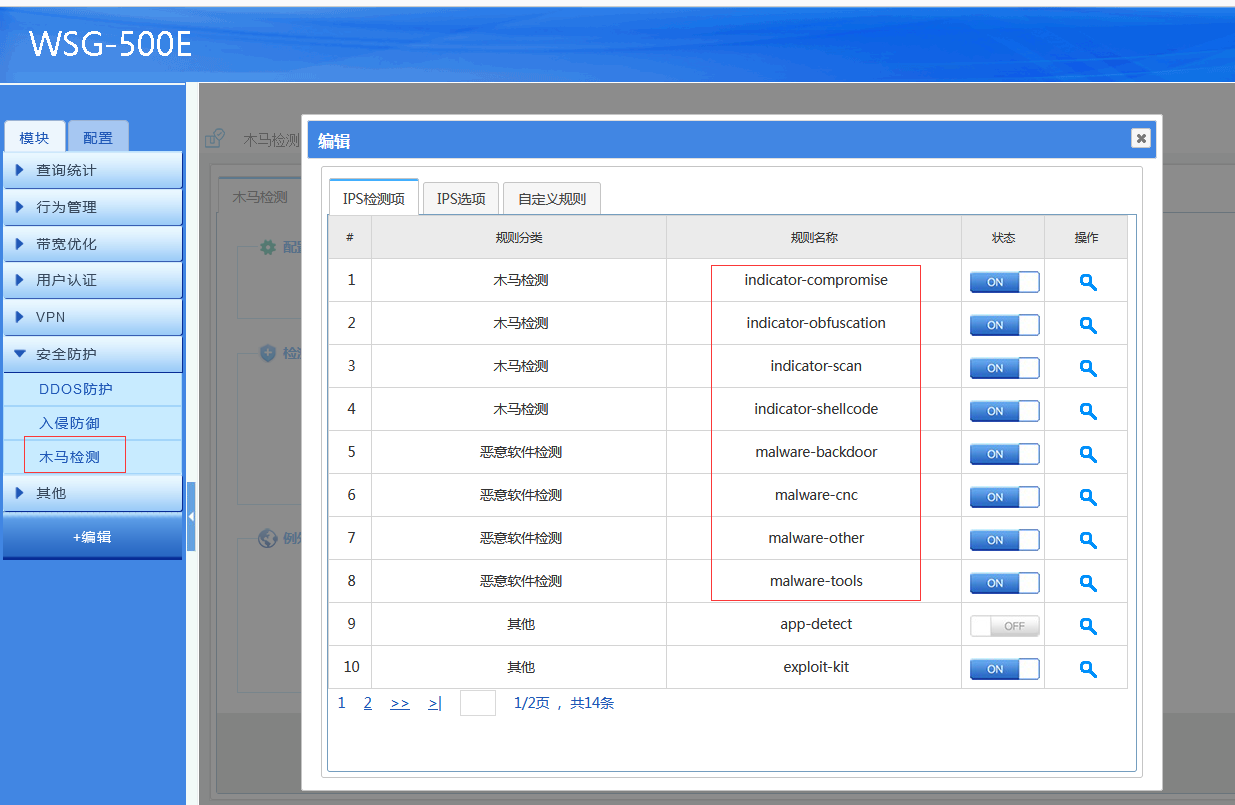
Task: Enable the app-detect rule toggle
Action: pyautogui.click(x=1004, y=626)
